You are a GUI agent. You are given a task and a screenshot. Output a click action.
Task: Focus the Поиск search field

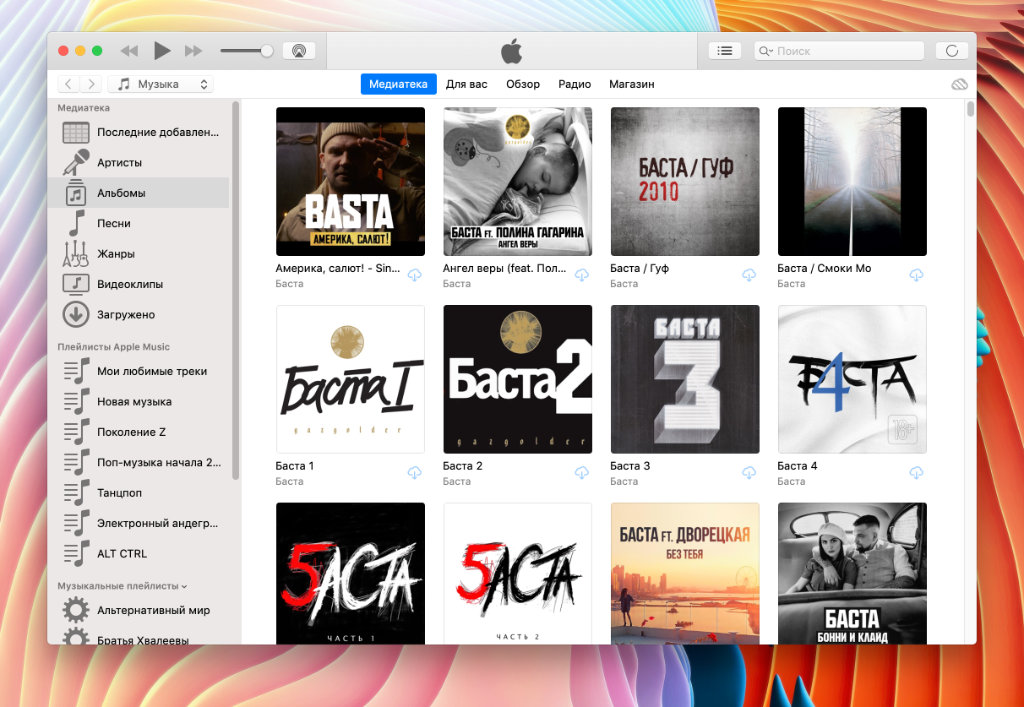[x=839, y=51]
